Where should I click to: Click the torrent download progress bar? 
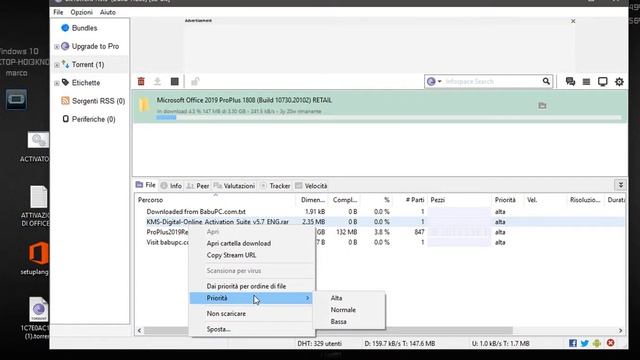tap(389, 118)
